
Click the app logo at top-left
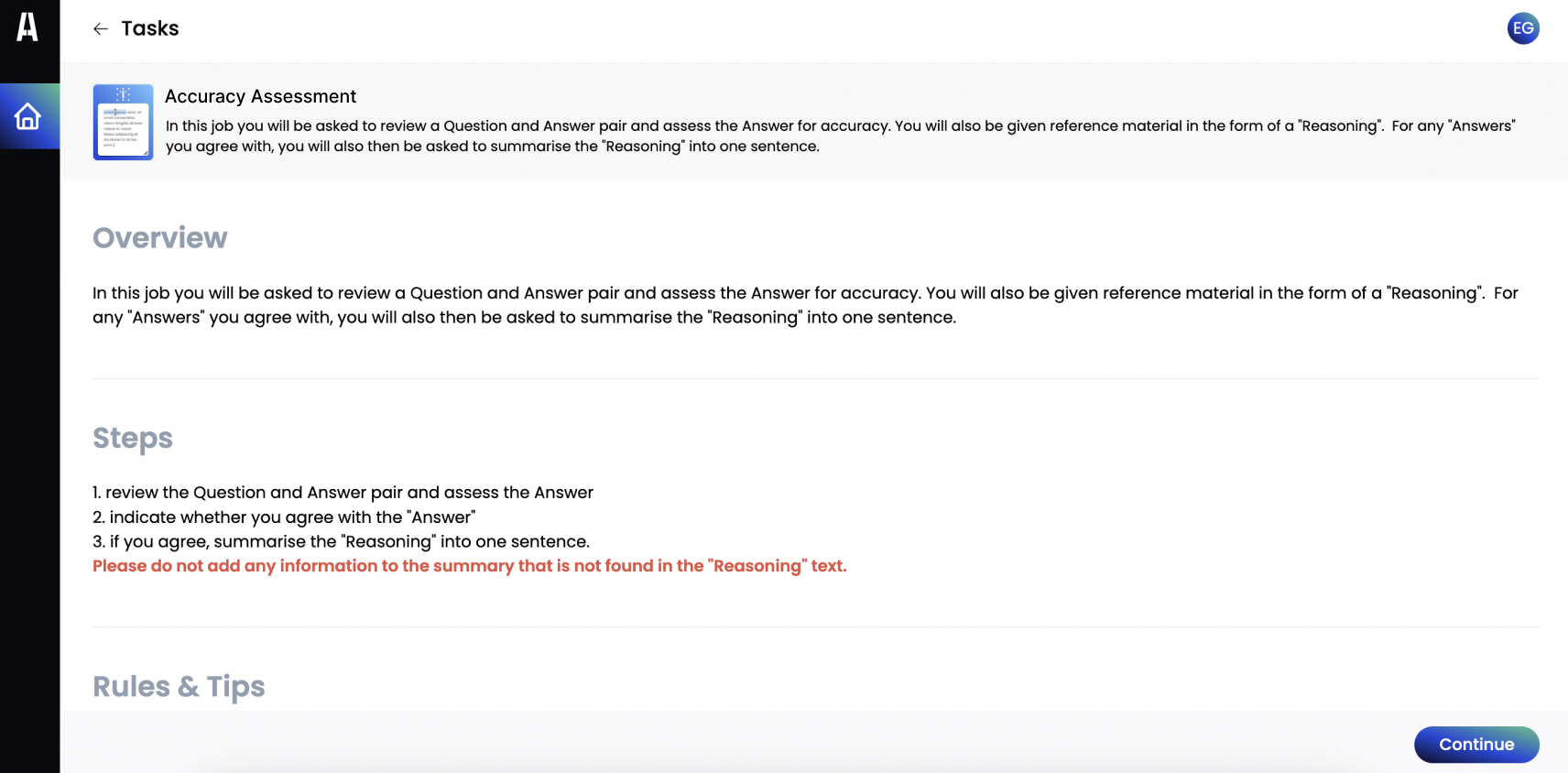27,27
